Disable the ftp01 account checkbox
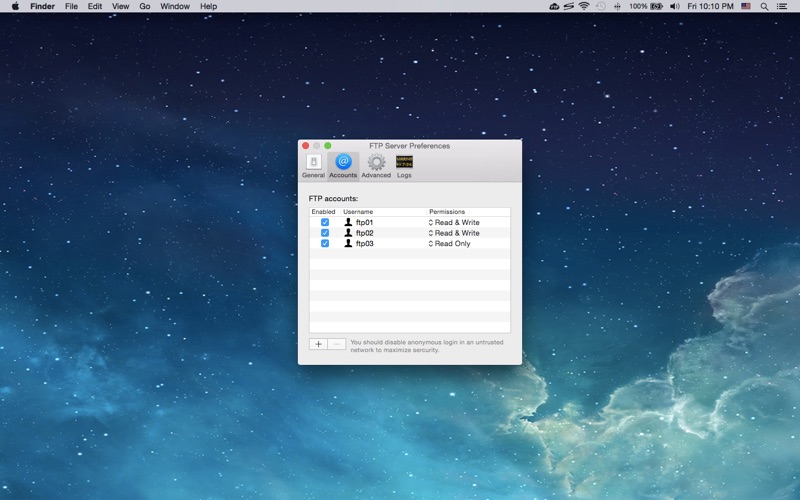 (x=325, y=222)
